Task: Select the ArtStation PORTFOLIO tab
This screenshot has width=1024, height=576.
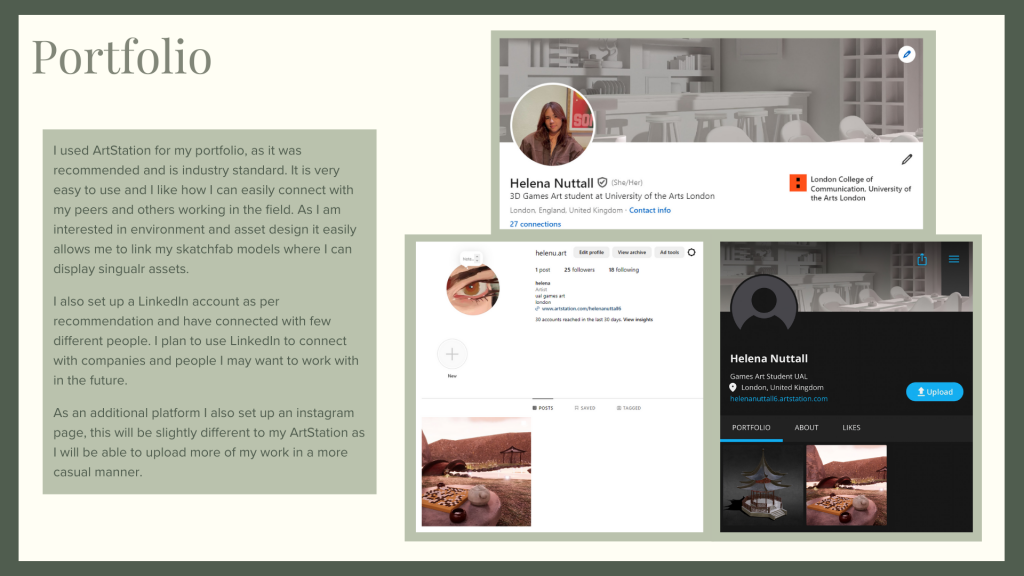Action: point(751,428)
